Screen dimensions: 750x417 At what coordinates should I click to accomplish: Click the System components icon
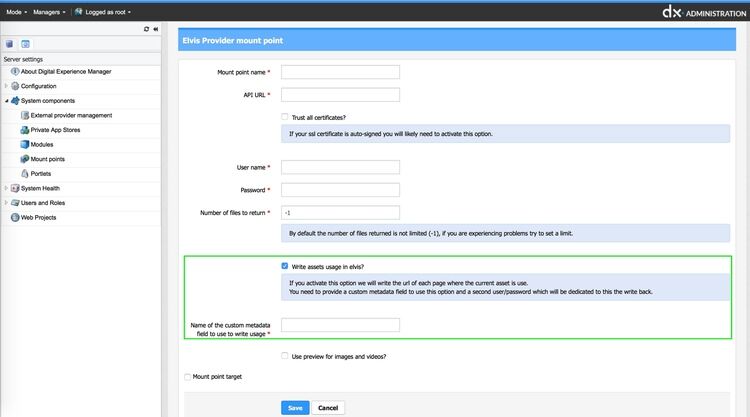coord(15,100)
